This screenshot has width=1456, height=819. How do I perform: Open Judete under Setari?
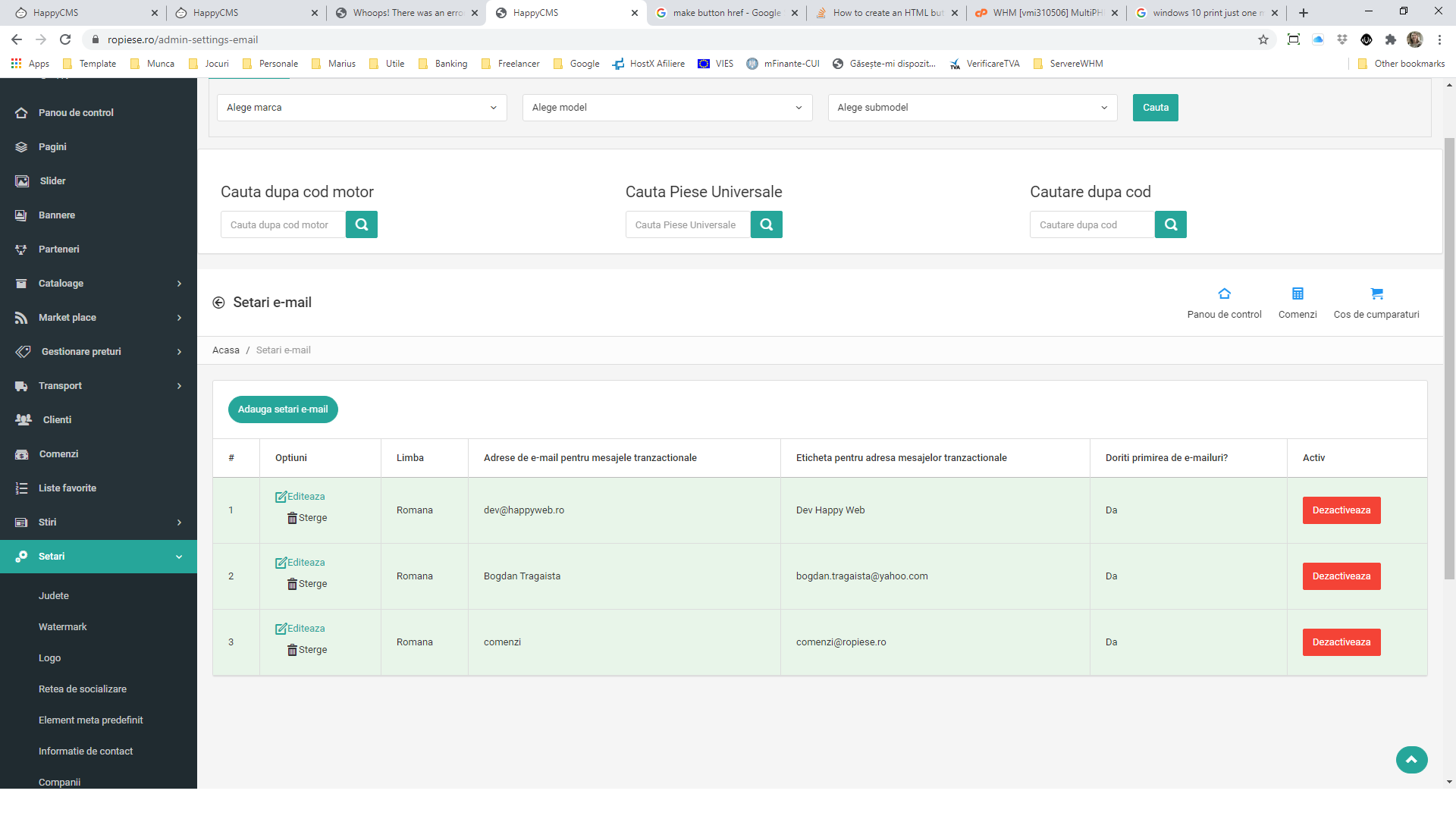pyautogui.click(x=54, y=596)
